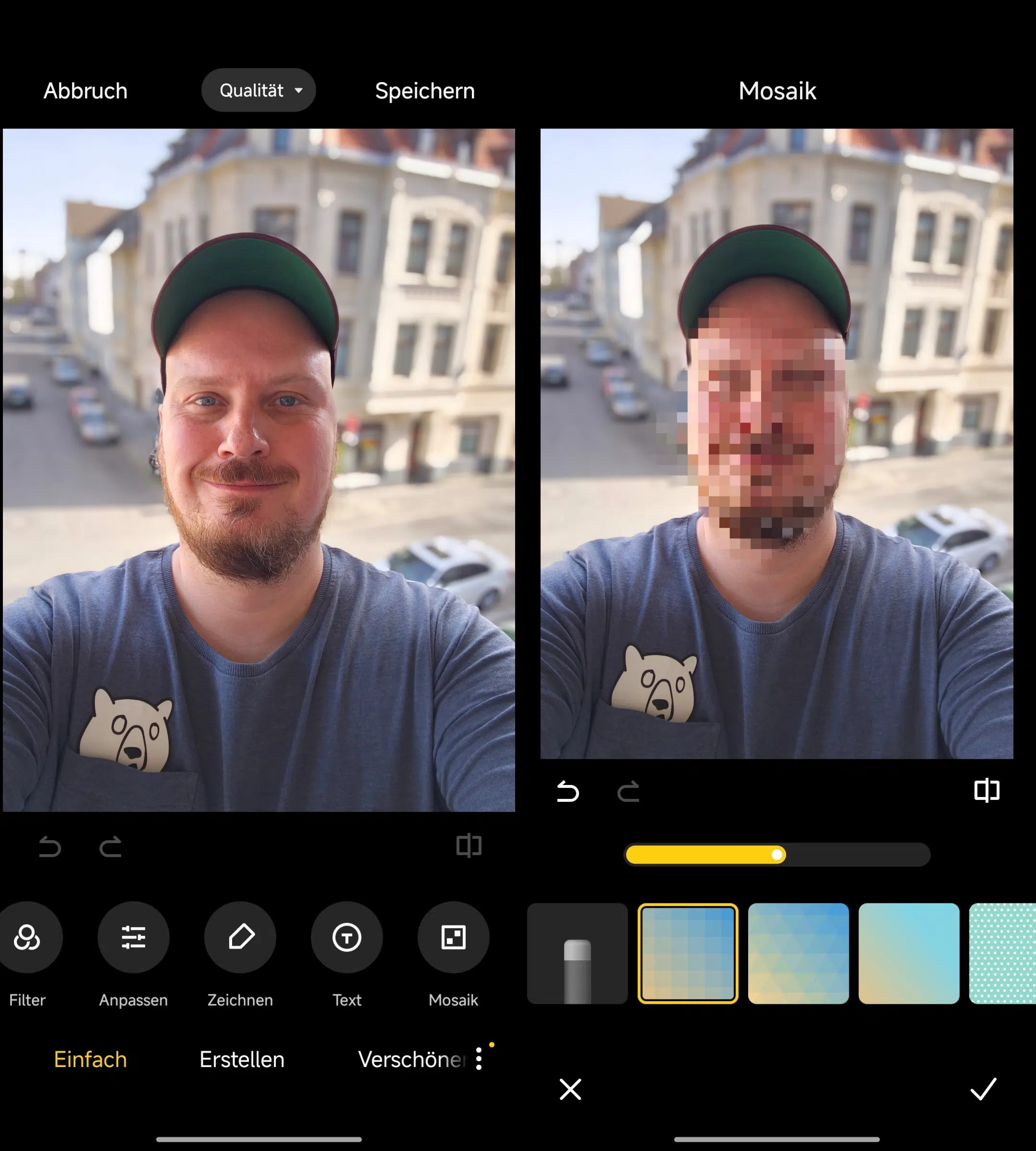The image size is (1036, 1151).
Task: Select the Text tool
Action: (347, 937)
